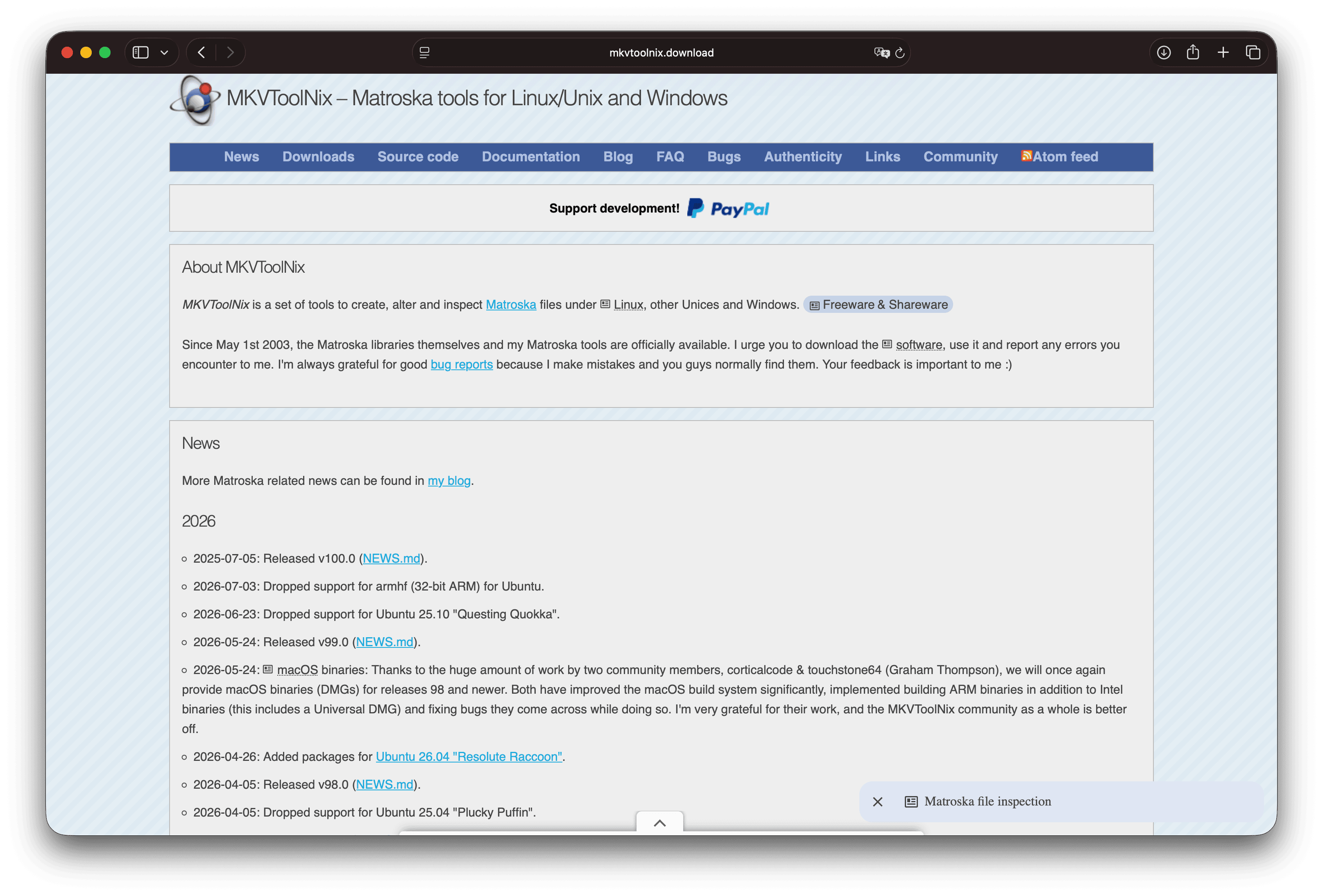Image resolution: width=1323 pixels, height=896 pixels.
Task: Open the Bugs navigation item
Action: coord(723,156)
